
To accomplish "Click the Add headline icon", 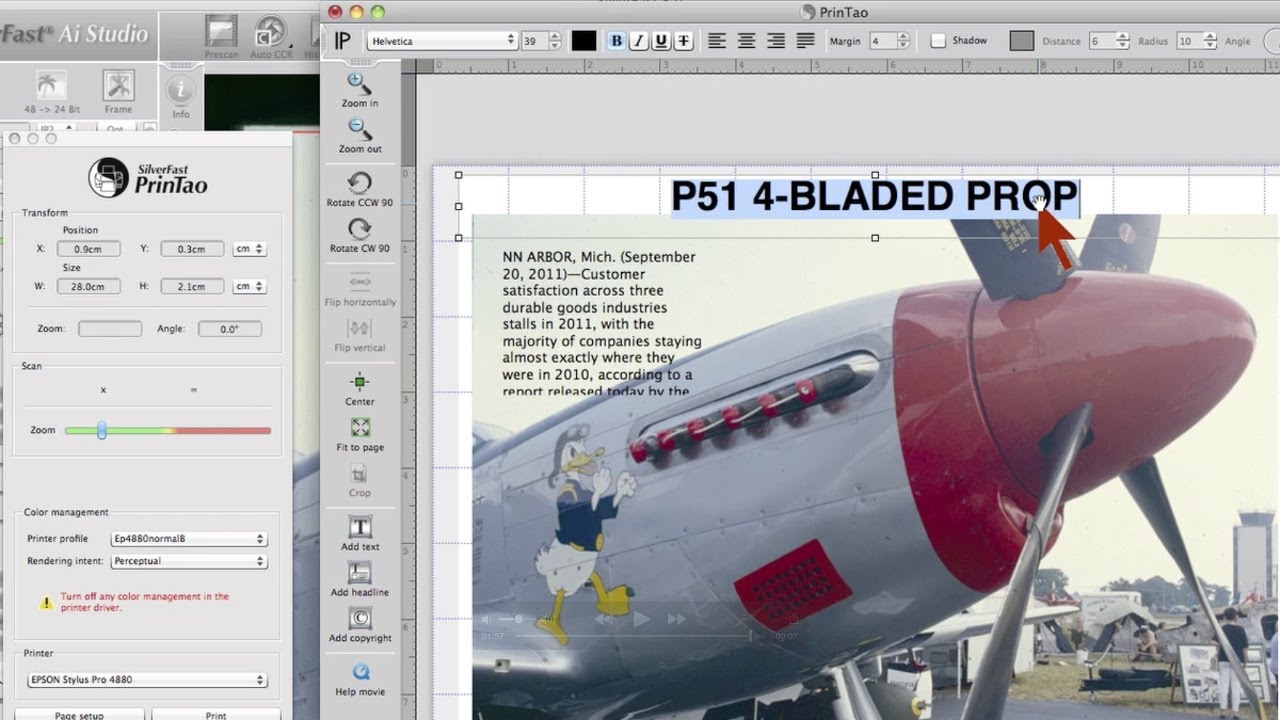I will pos(359,573).
